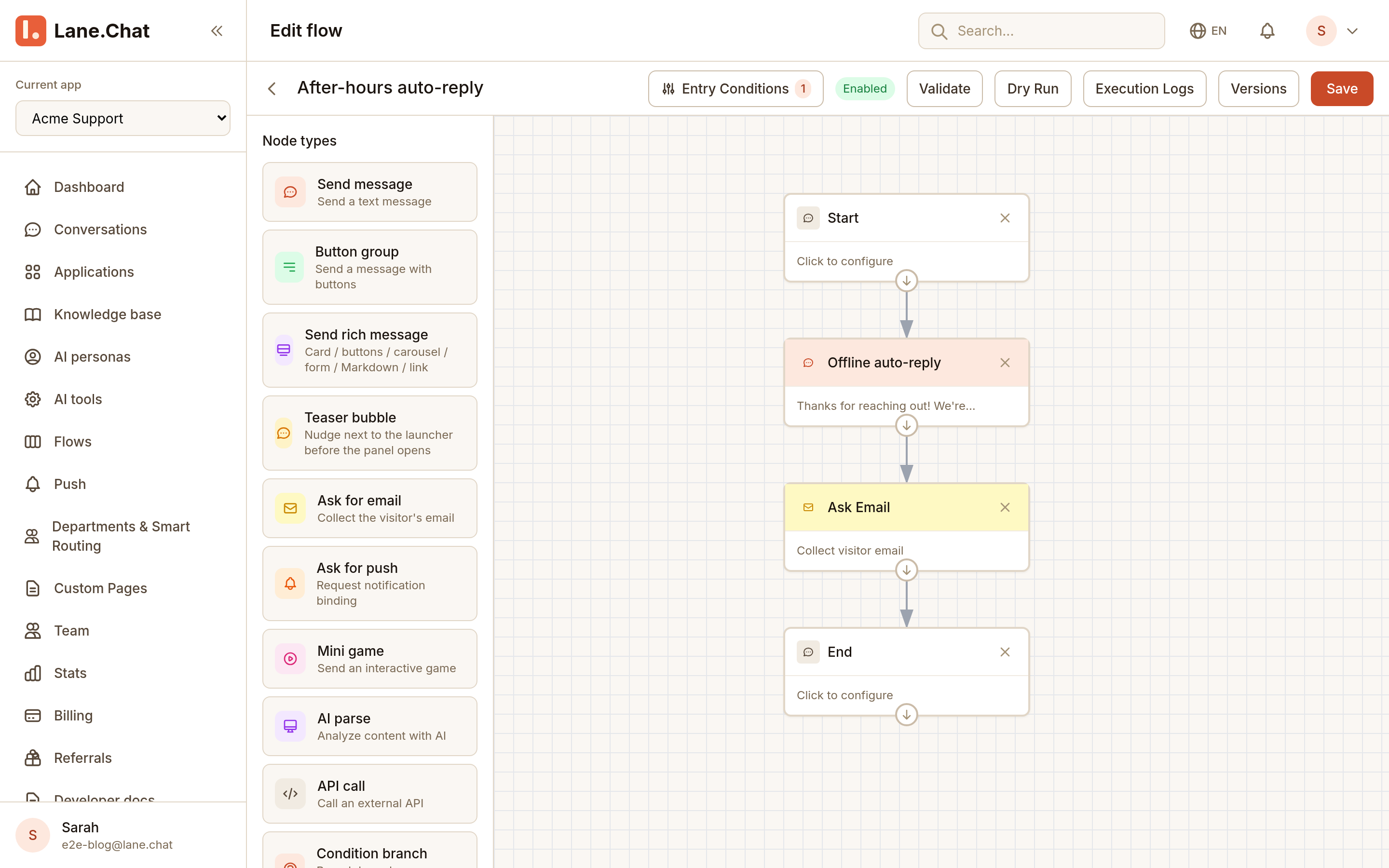
Task: Open the Lane.Chat logo home
Action: tap(82, 30)
